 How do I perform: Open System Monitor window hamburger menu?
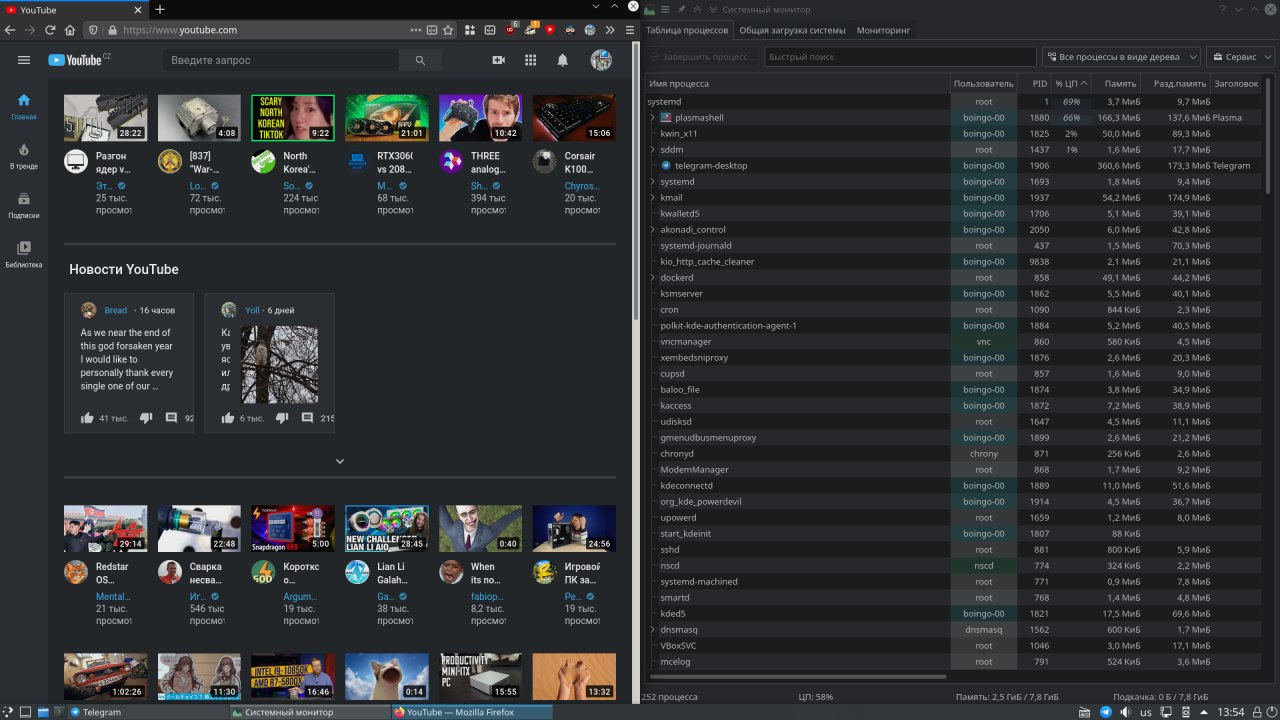pyautogui.click(x=666, y=9)
